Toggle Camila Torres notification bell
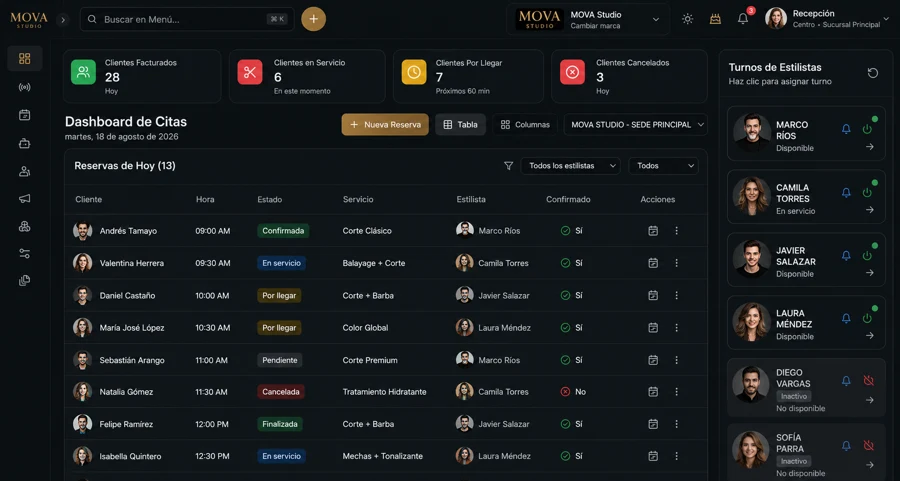The image size is (900, 481). (846, 192)
